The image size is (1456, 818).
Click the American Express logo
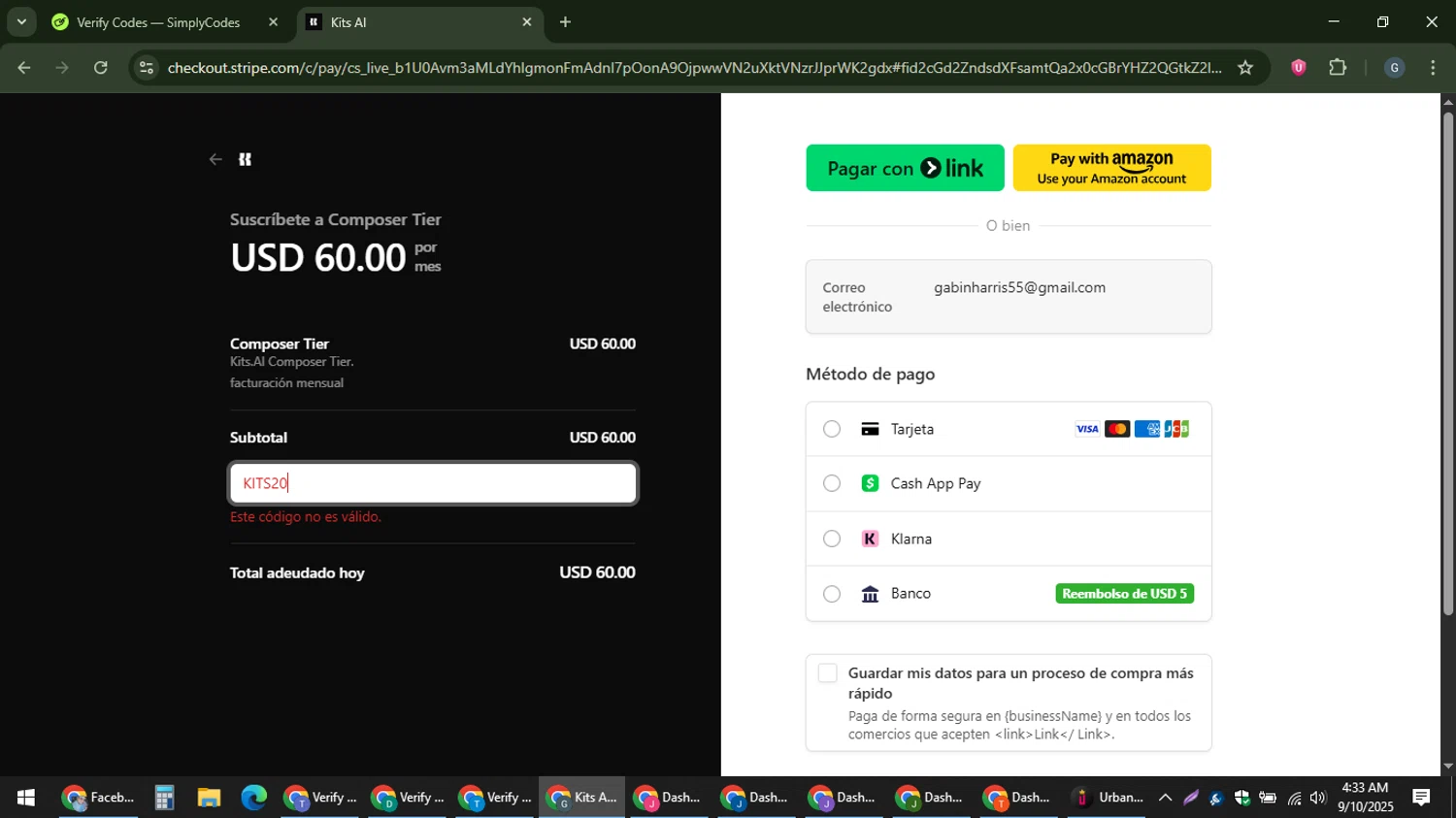pyautogui.click(x=1147, y=429)
